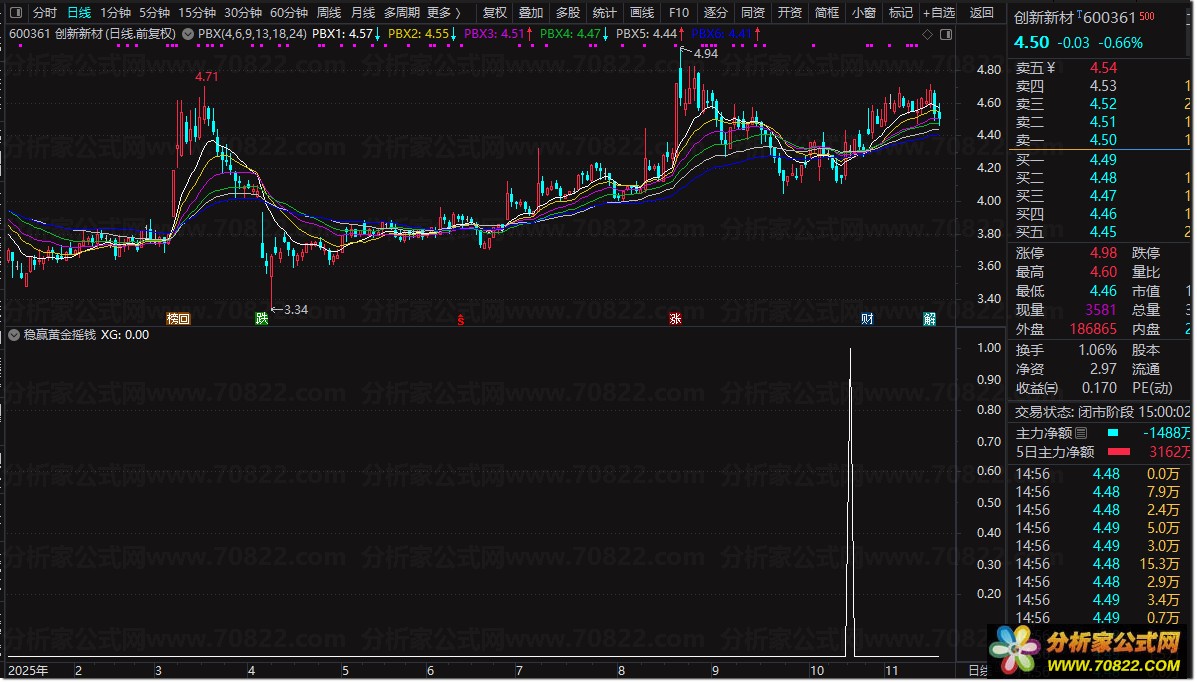Screen dimensions: 1197x682
Task: Click the 返回 button
Action: click(x=982, y=13)
